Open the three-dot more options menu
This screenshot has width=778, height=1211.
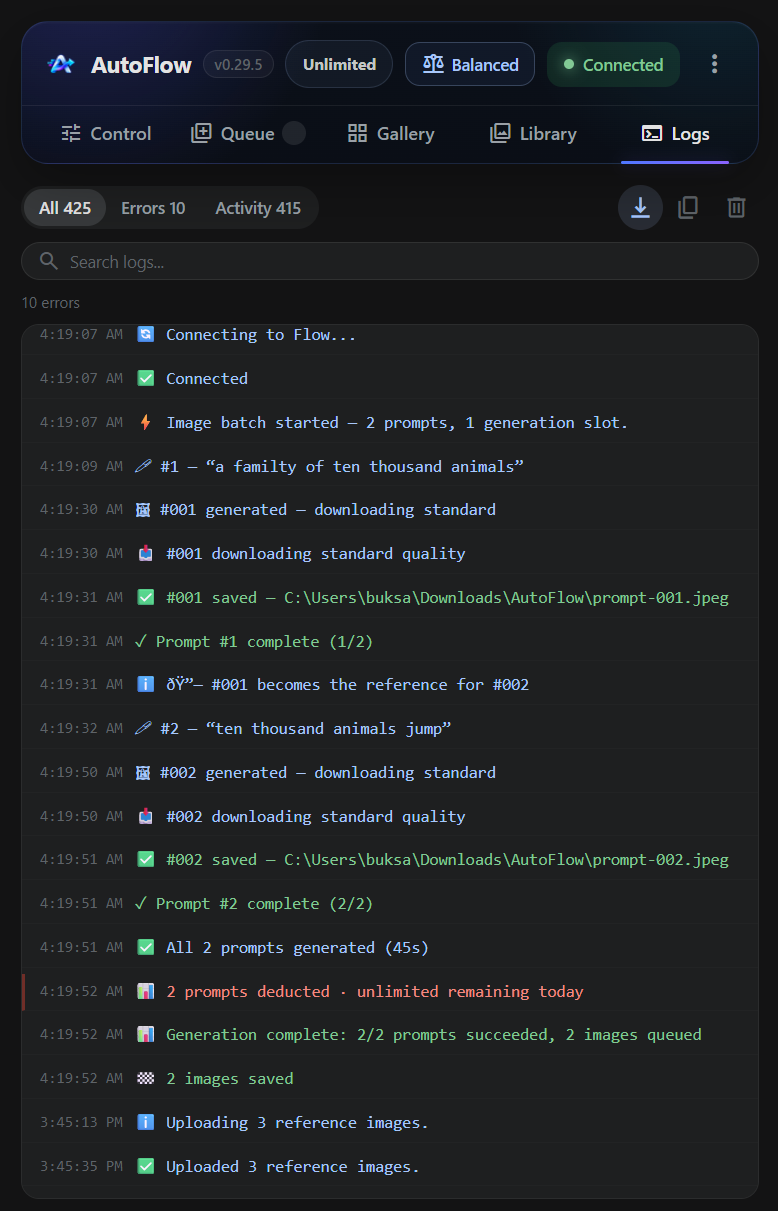(714, 64)
